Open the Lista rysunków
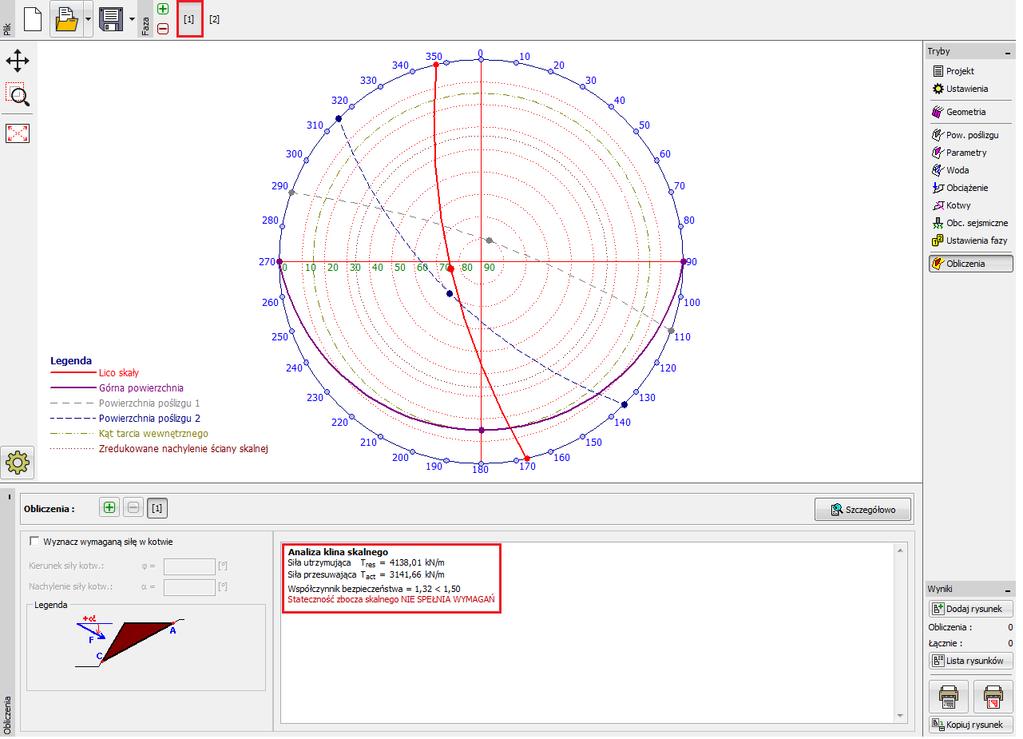This screenshot has height=739, width=1023. pyautogui.click(x=970, y=661)
